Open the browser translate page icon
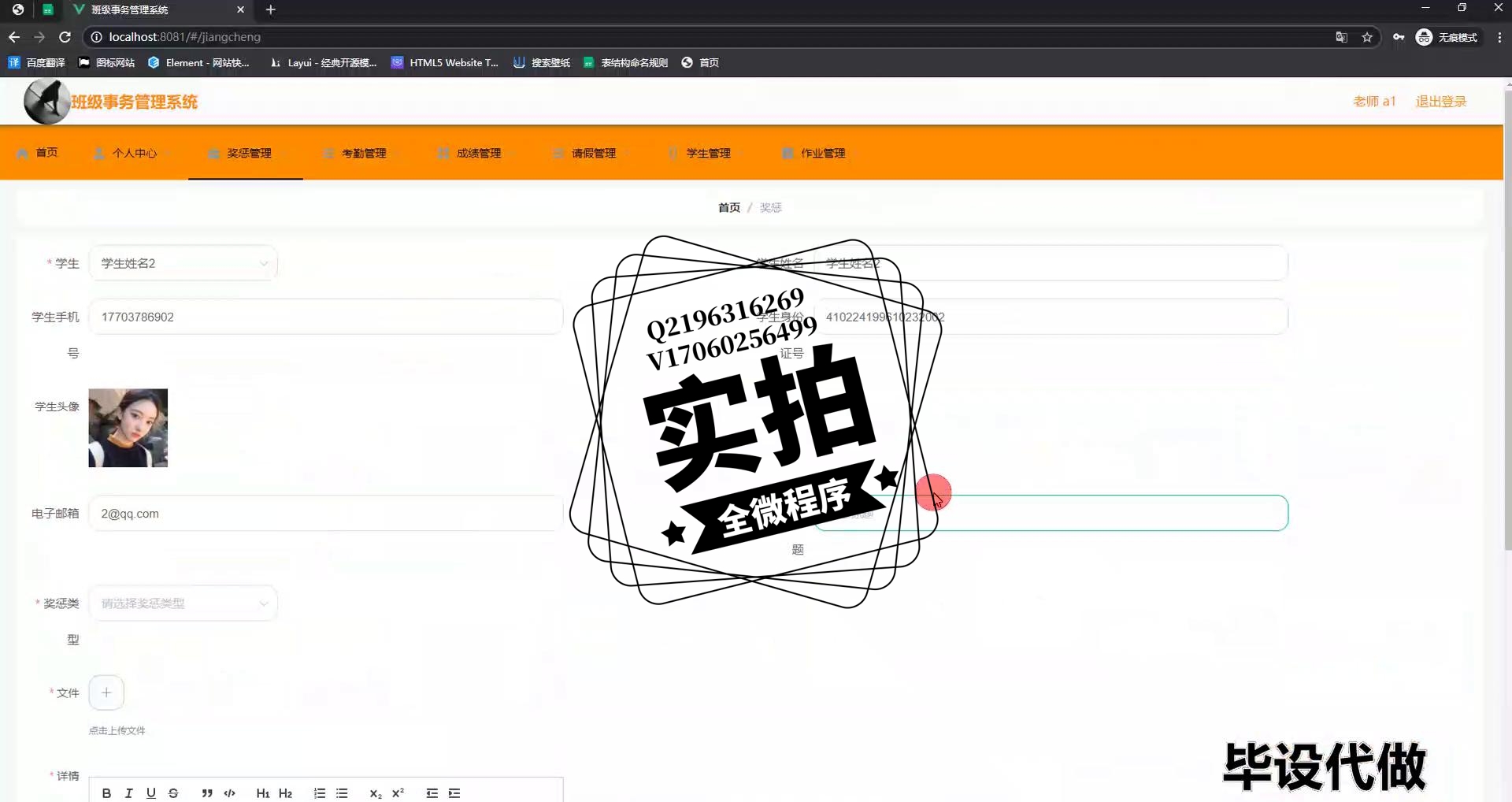The height and width of the screenshot is (802, 1512). click(x=1341, y=37)
